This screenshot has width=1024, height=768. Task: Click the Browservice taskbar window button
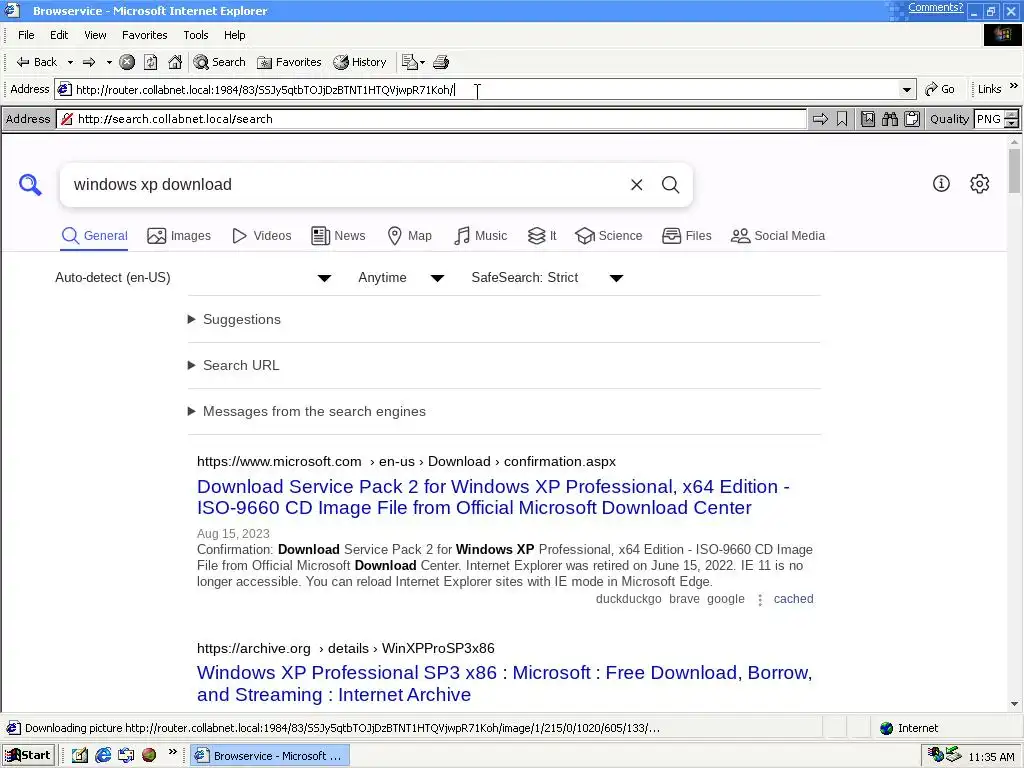click(x=270, y=756)
